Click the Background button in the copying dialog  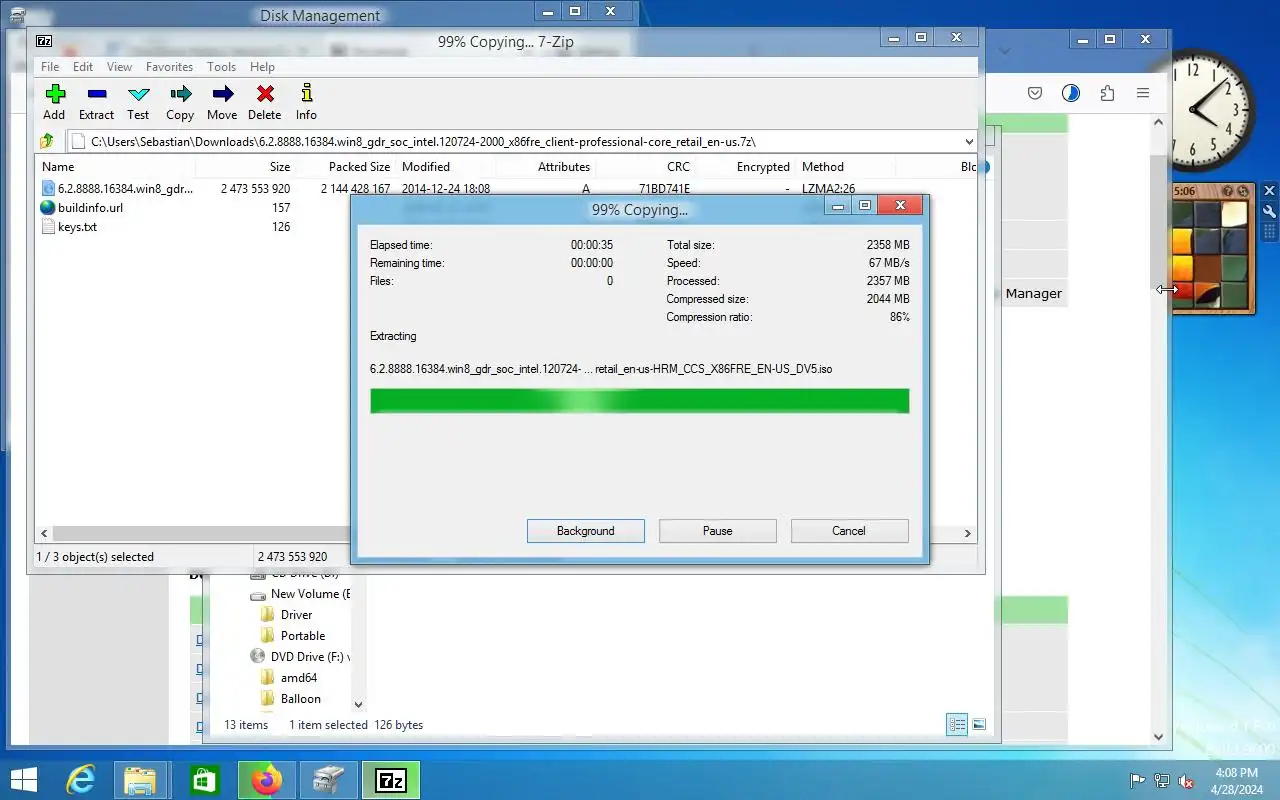click(586, 531)
